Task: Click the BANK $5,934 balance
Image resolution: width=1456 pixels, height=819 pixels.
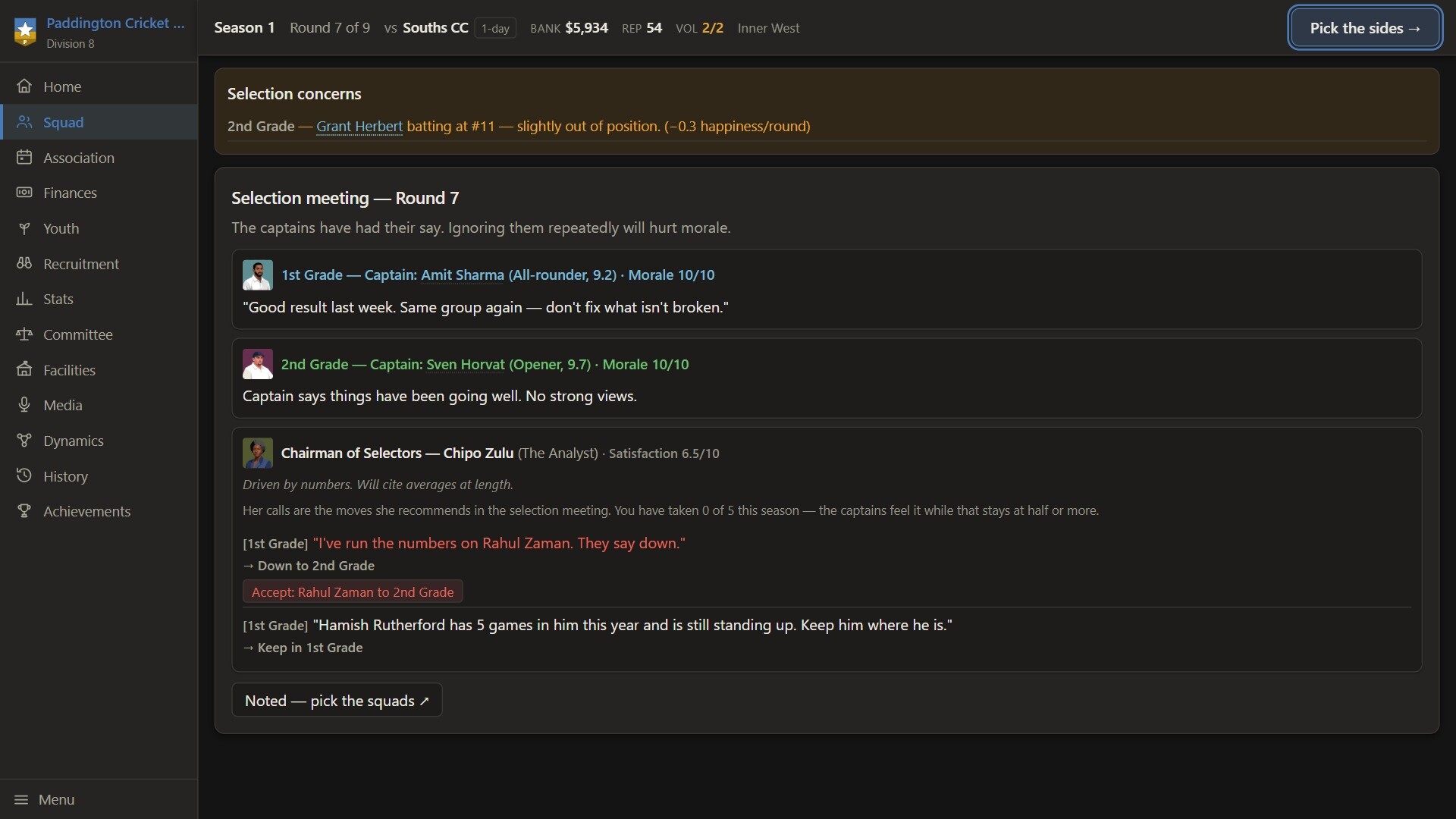Action: tap(569, 28)
